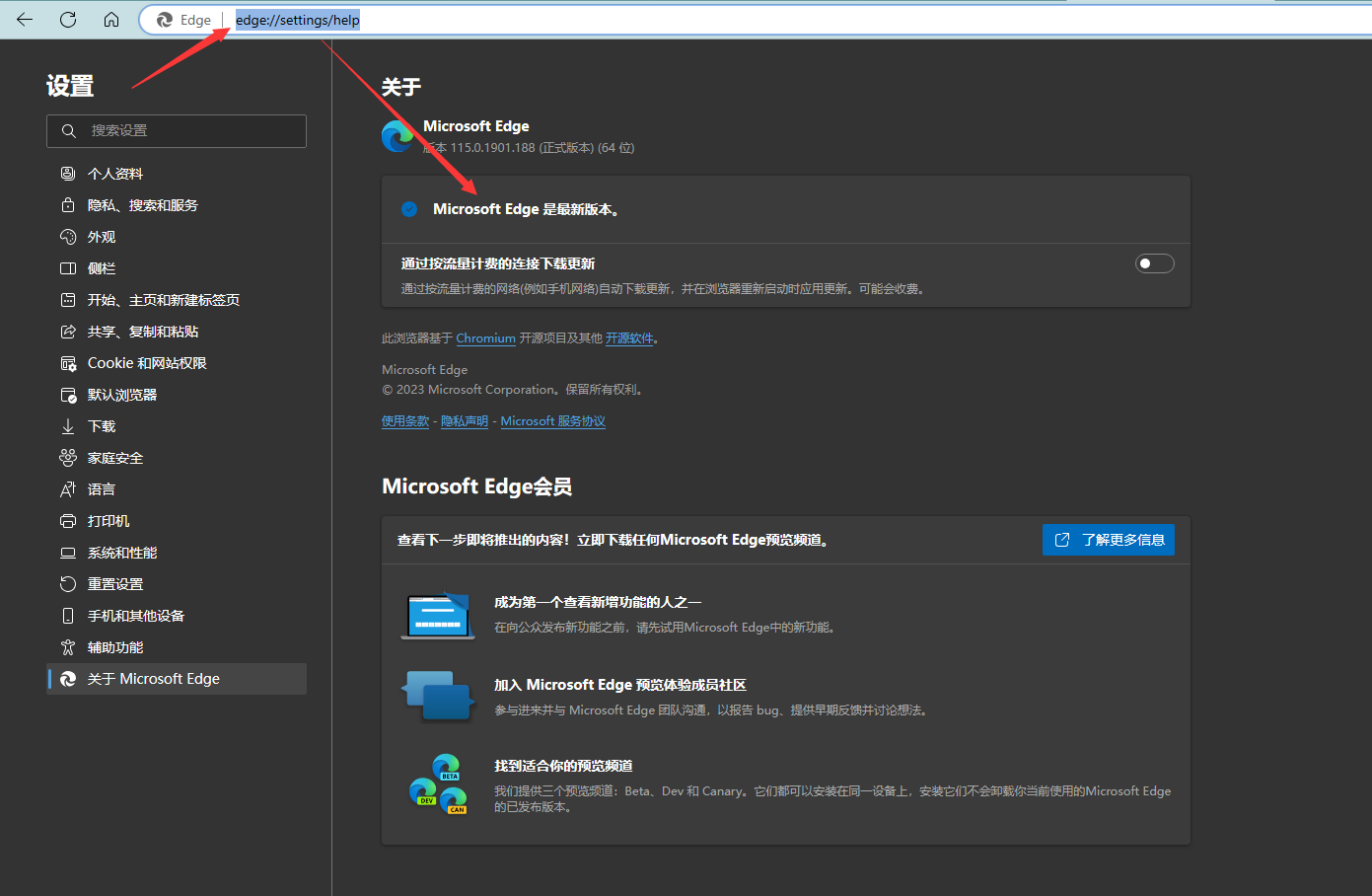Click 加入 Microsoft Edge 预览体验成员社区 heading

[x=620, y=685]
